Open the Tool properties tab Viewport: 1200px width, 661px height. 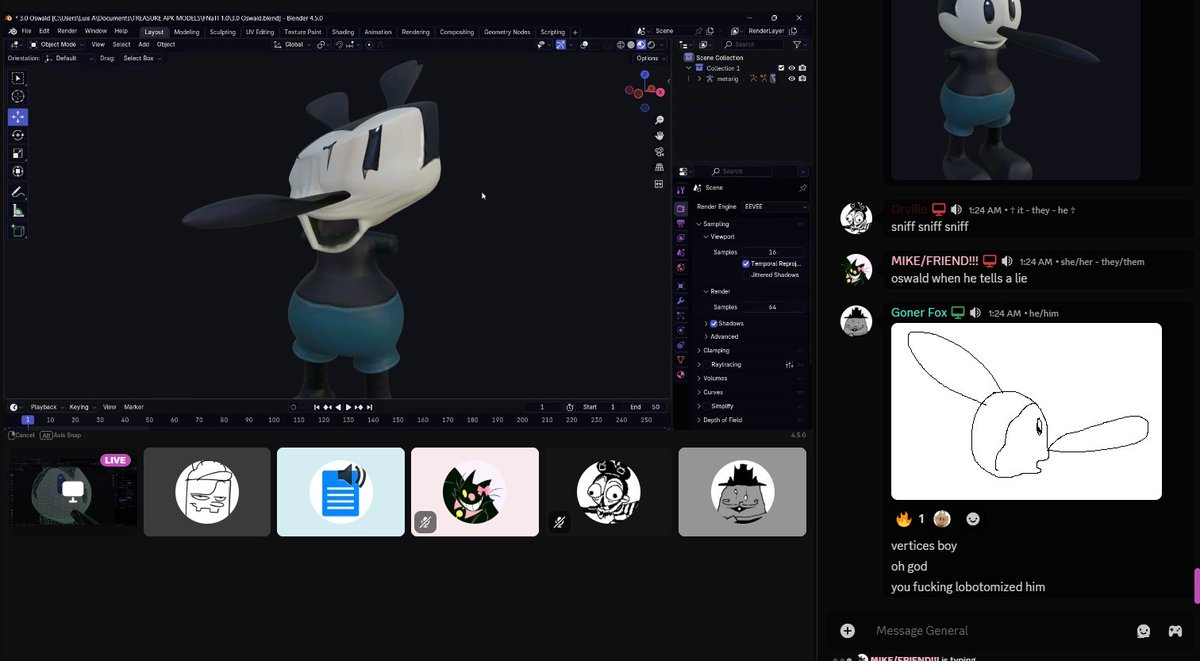coord(680,190)
